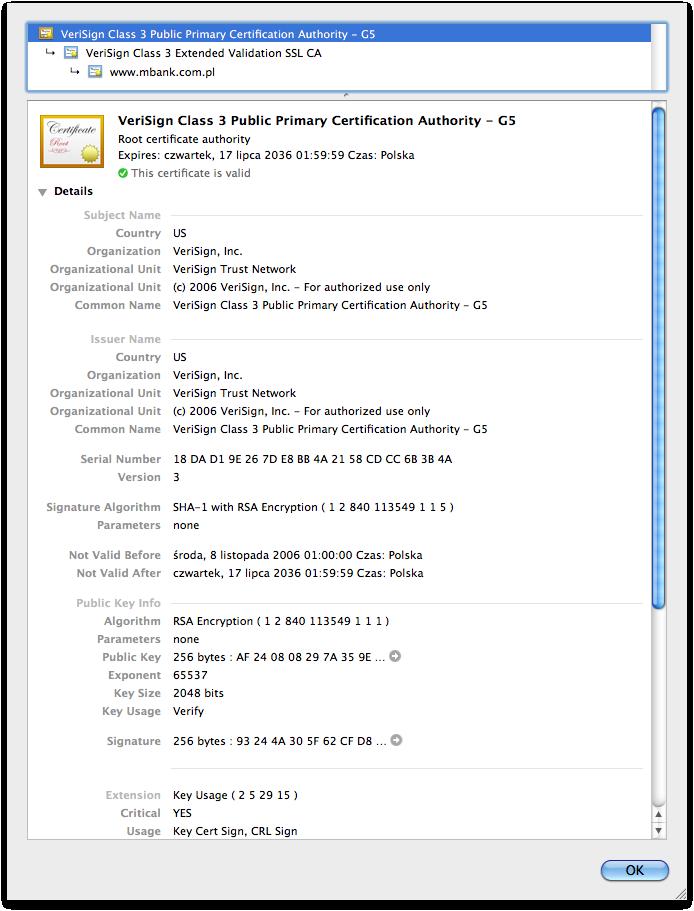Click the scrollbar down arrow
This screenshot has height=911, width=694.
[x=658, y=830]
